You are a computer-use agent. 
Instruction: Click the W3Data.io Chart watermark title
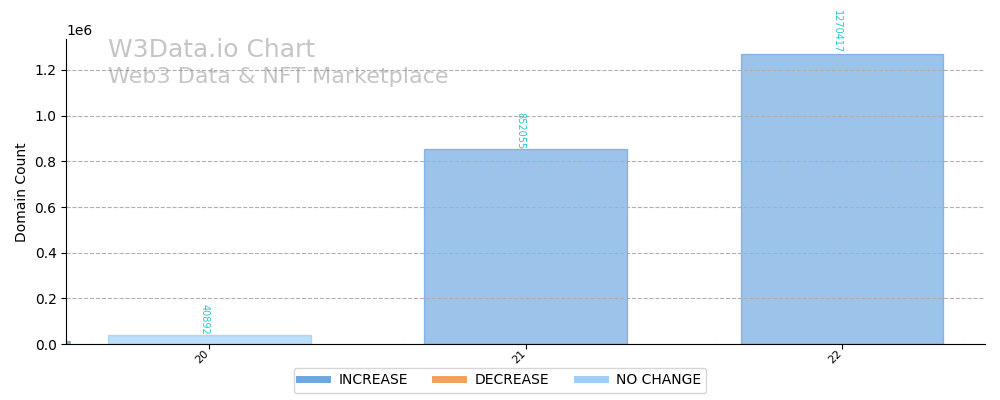(x=211, y=50)
